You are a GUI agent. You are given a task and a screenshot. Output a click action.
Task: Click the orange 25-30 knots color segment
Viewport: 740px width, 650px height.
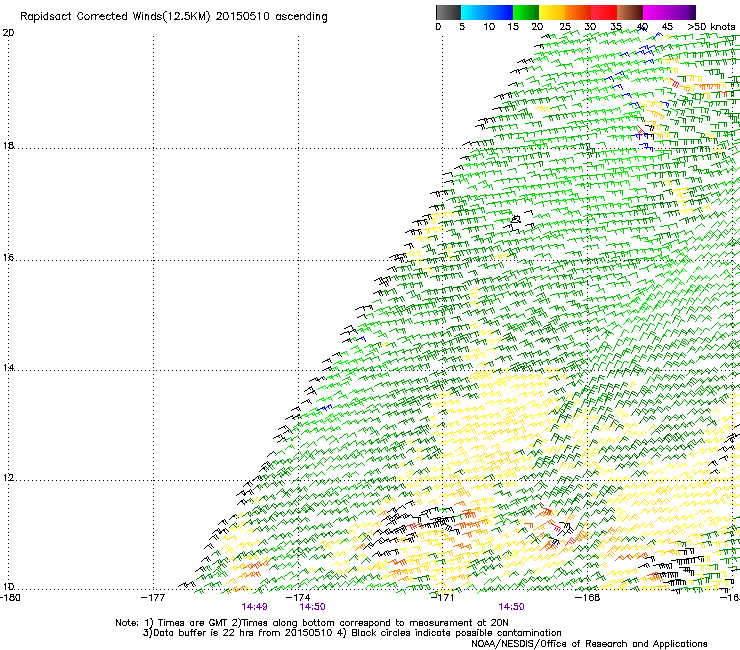click(578, 12)
